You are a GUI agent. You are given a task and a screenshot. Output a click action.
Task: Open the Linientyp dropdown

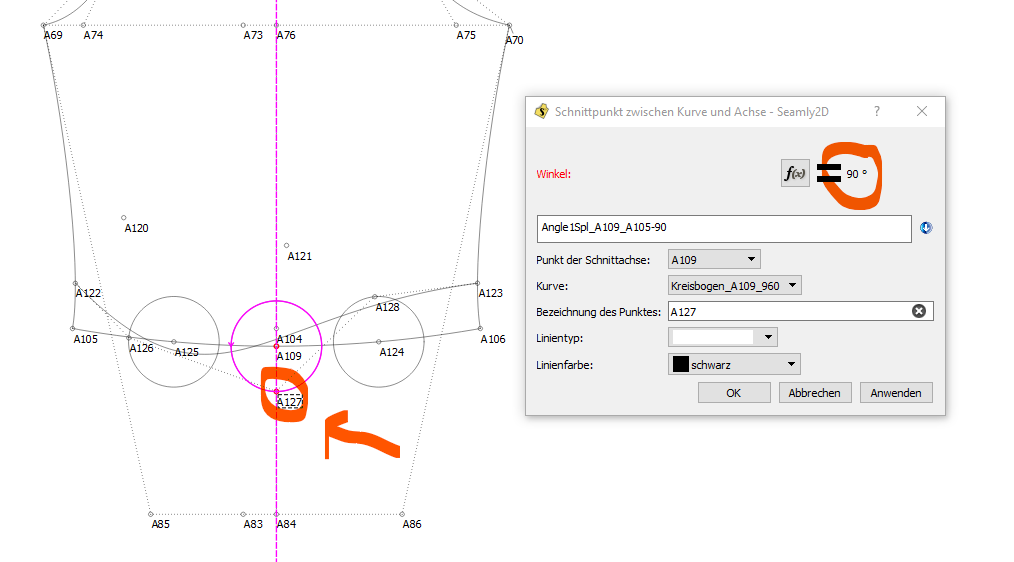(x=721, y=338)
